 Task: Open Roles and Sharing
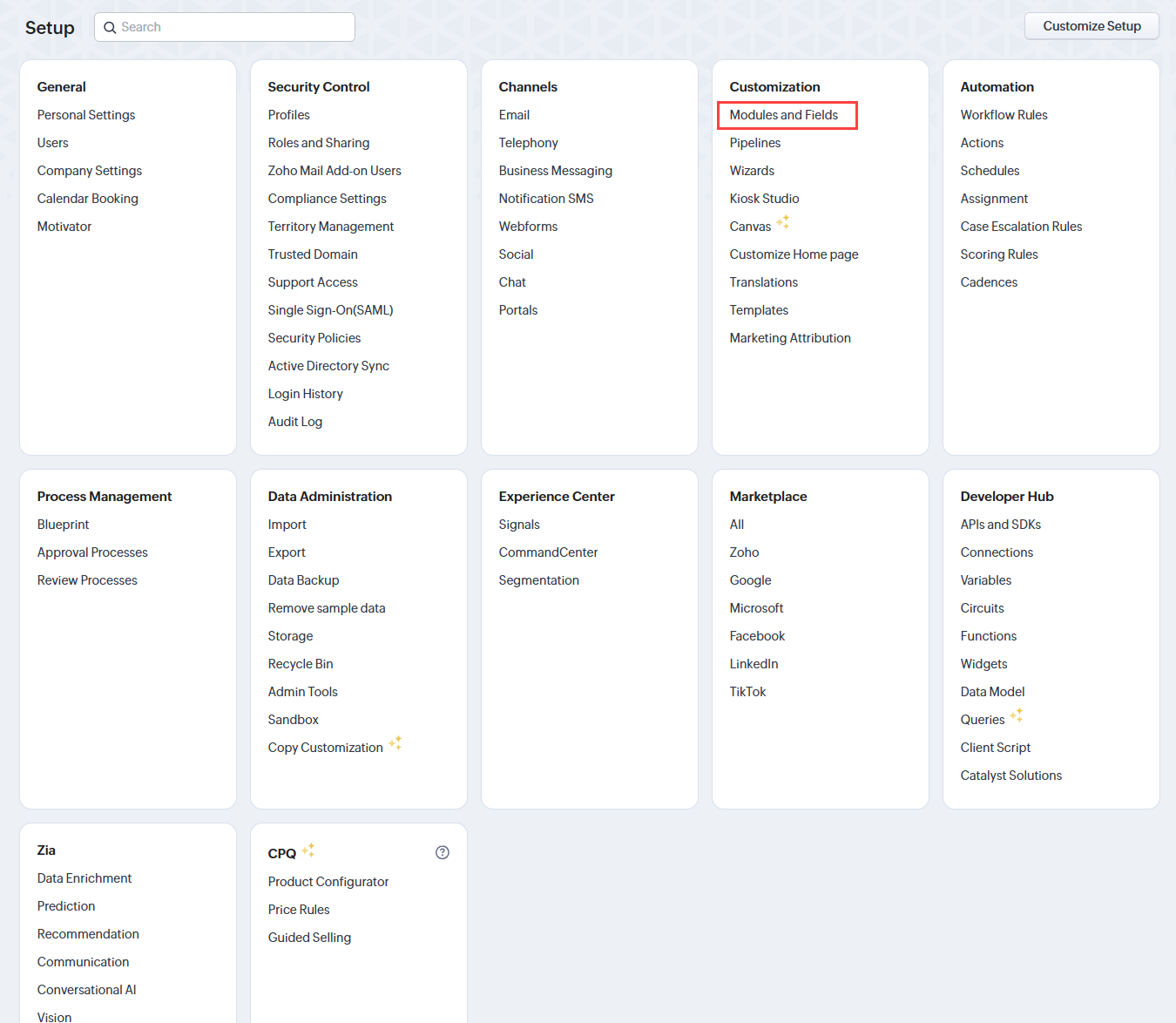click(x=319, y=143)
